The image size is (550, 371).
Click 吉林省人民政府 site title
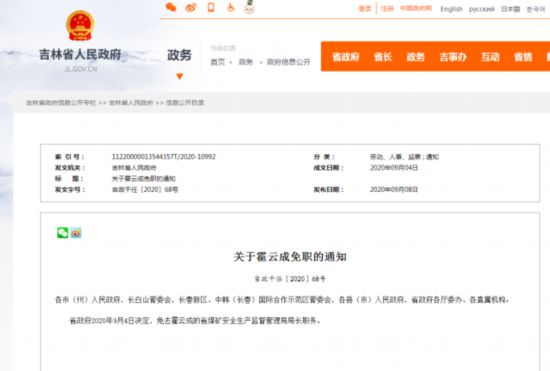click(80, 54)
